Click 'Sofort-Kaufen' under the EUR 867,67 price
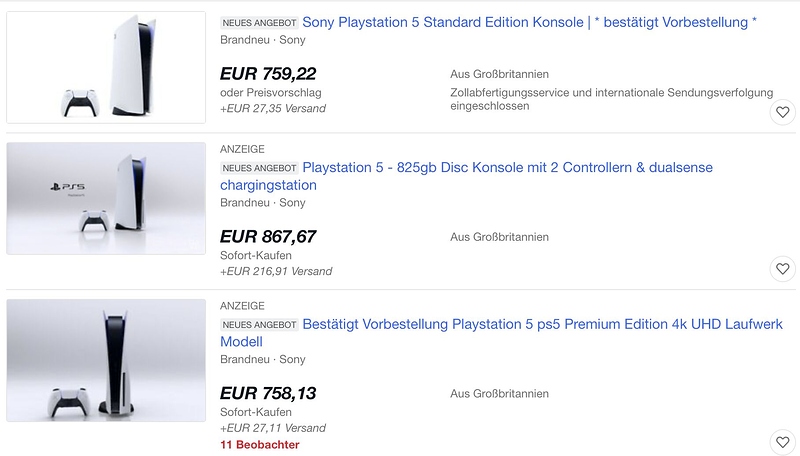Viewport: 800px width, 456px height. [x=256, y=256]
